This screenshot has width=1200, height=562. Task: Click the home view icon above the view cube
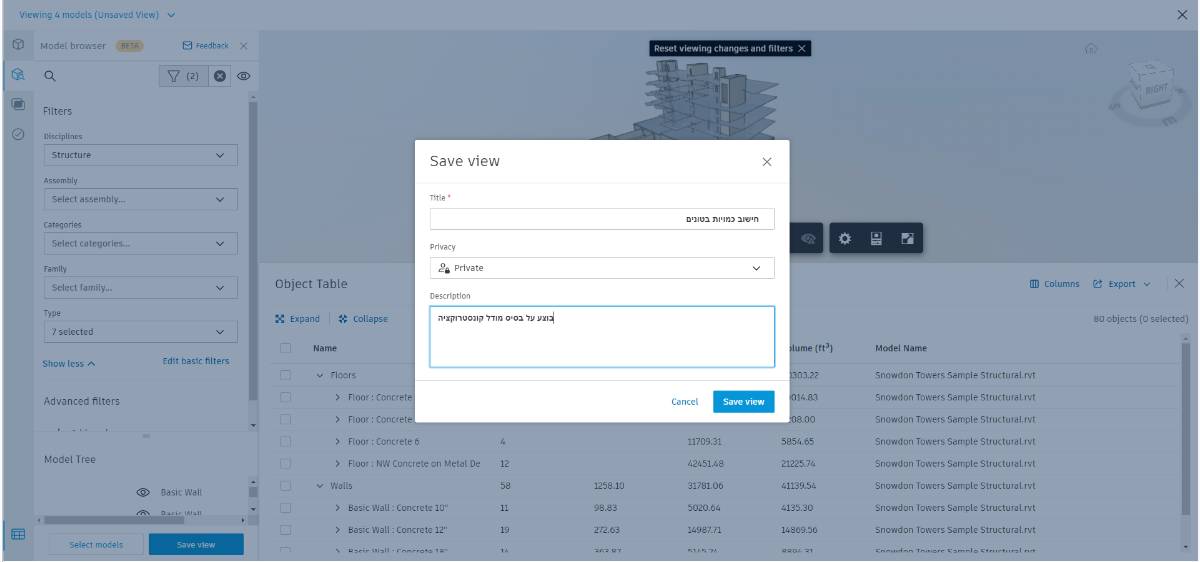pos(1091,49)
